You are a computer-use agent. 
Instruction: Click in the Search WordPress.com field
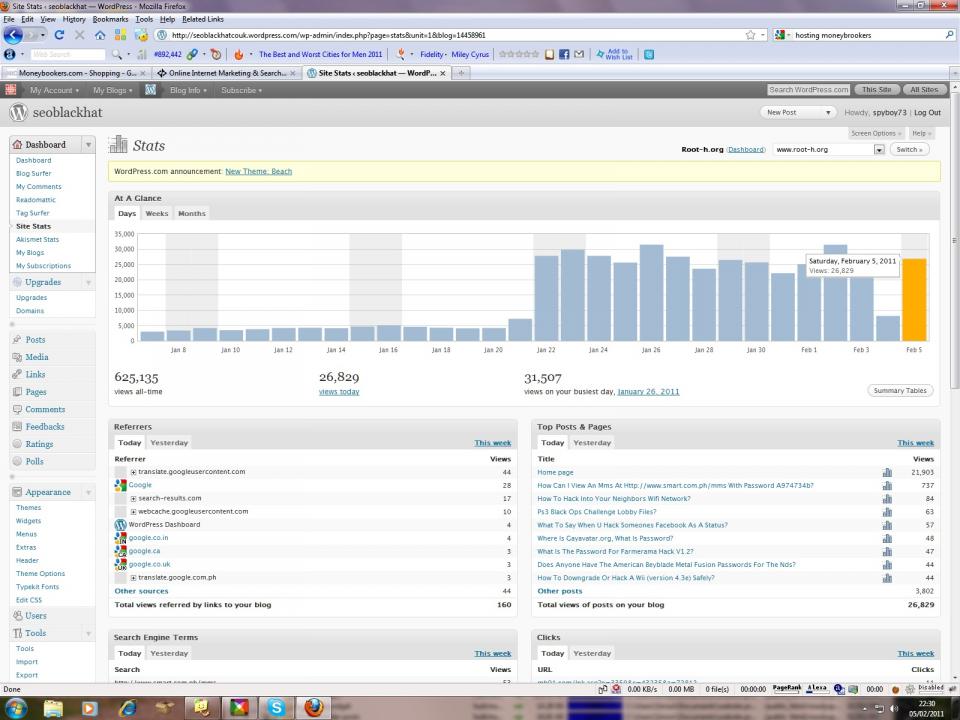[808, 90]
